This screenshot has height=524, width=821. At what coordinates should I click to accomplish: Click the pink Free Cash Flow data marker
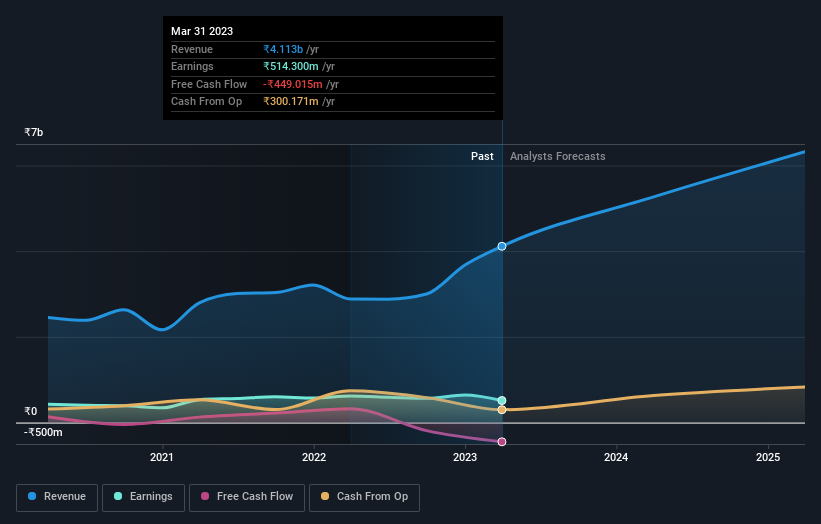(x=502, y=442)
